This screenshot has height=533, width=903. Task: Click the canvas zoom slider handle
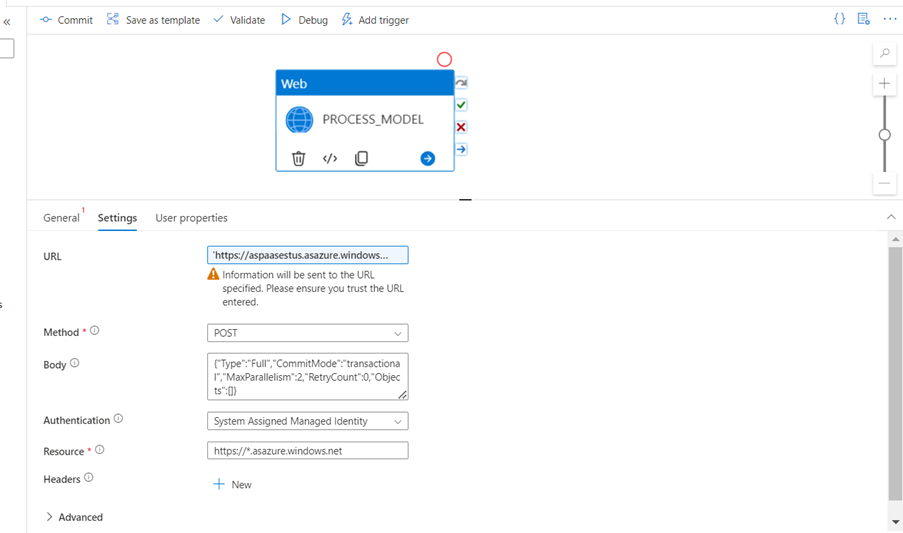[x=884, y=134]
